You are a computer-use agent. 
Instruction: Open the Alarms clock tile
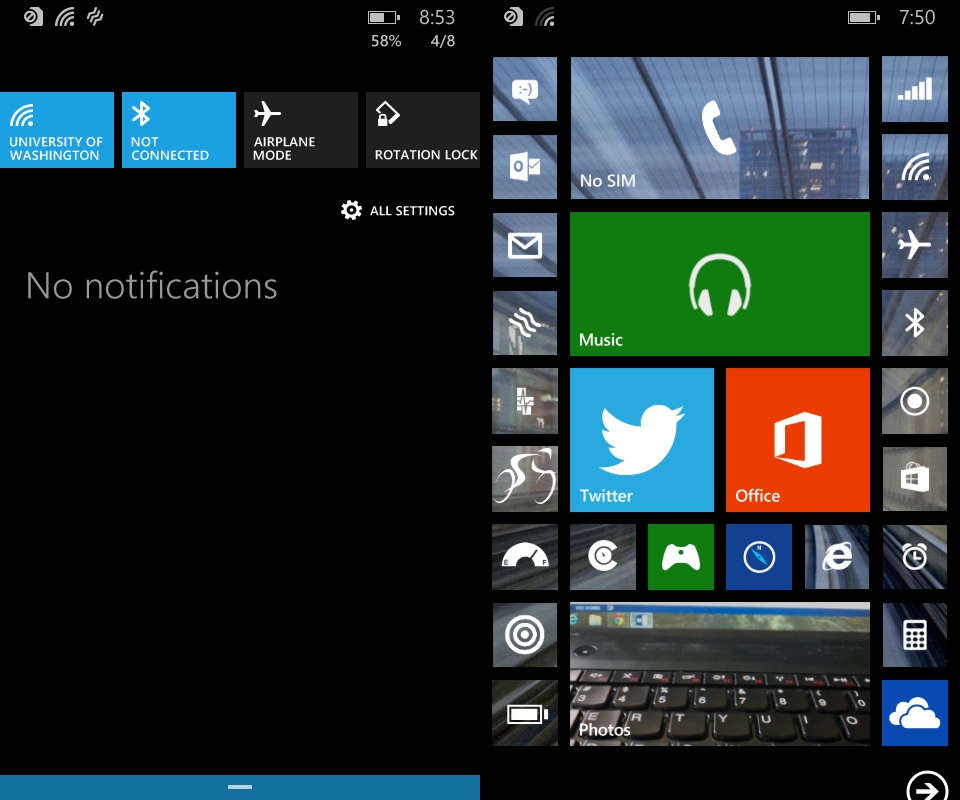914,557
